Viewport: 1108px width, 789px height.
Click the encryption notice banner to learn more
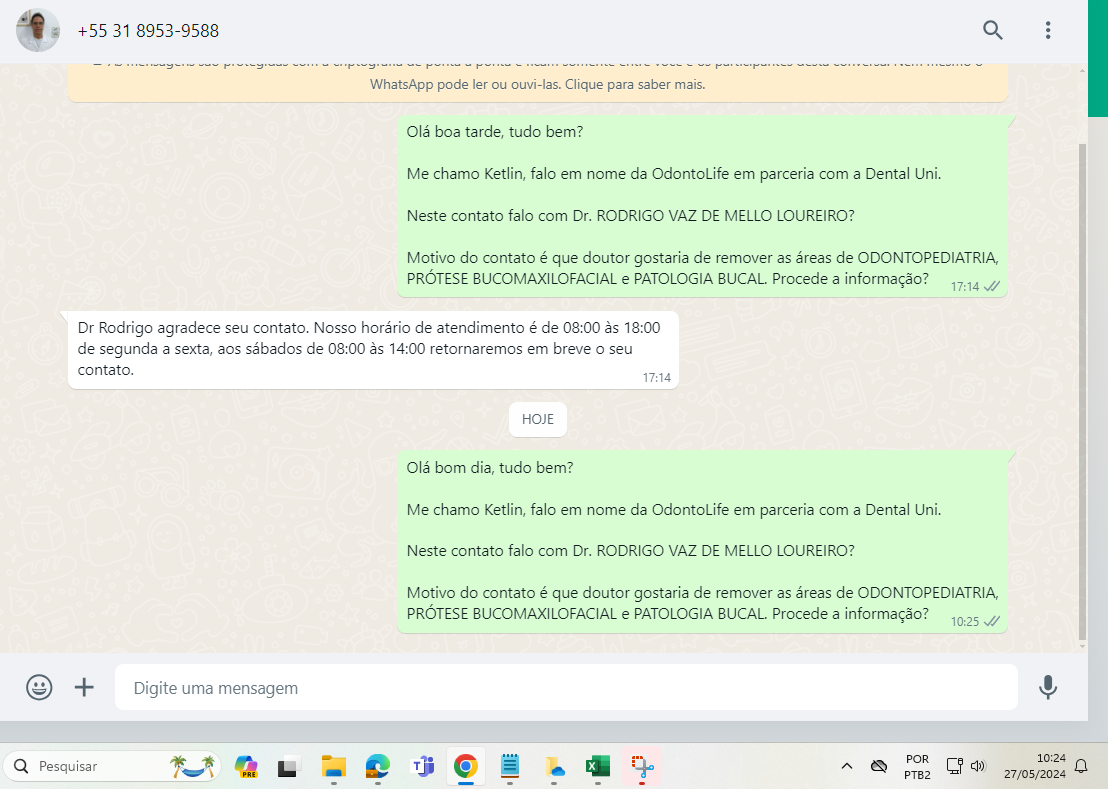point(538,82)
